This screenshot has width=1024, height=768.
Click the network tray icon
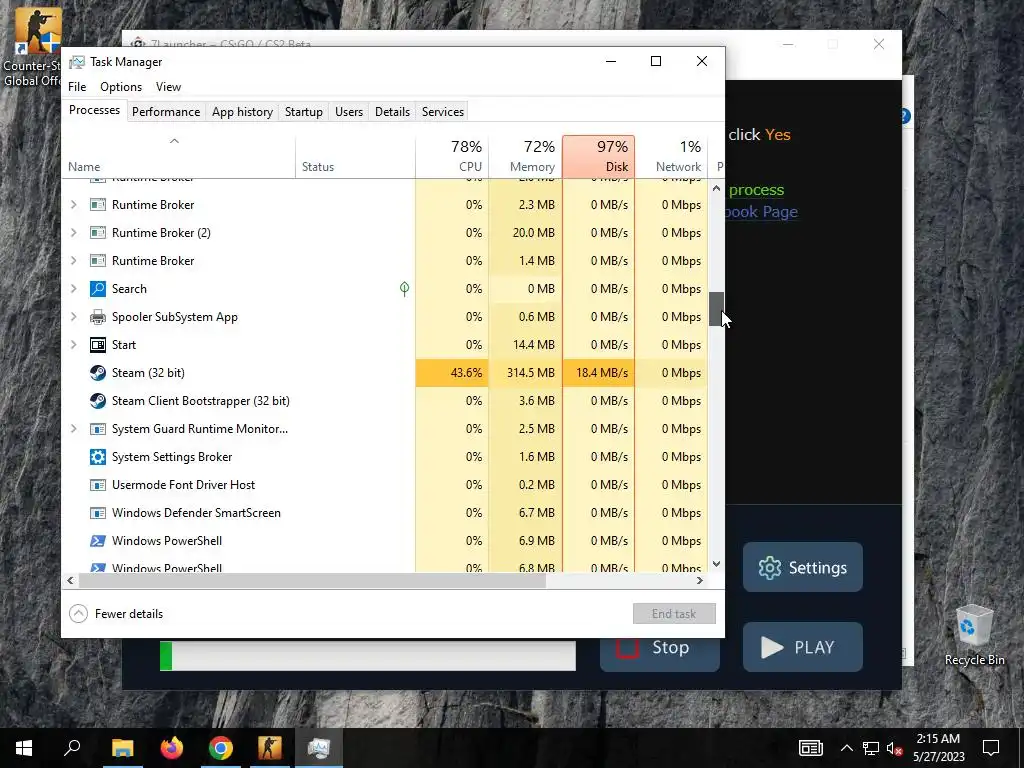(871, 748)
